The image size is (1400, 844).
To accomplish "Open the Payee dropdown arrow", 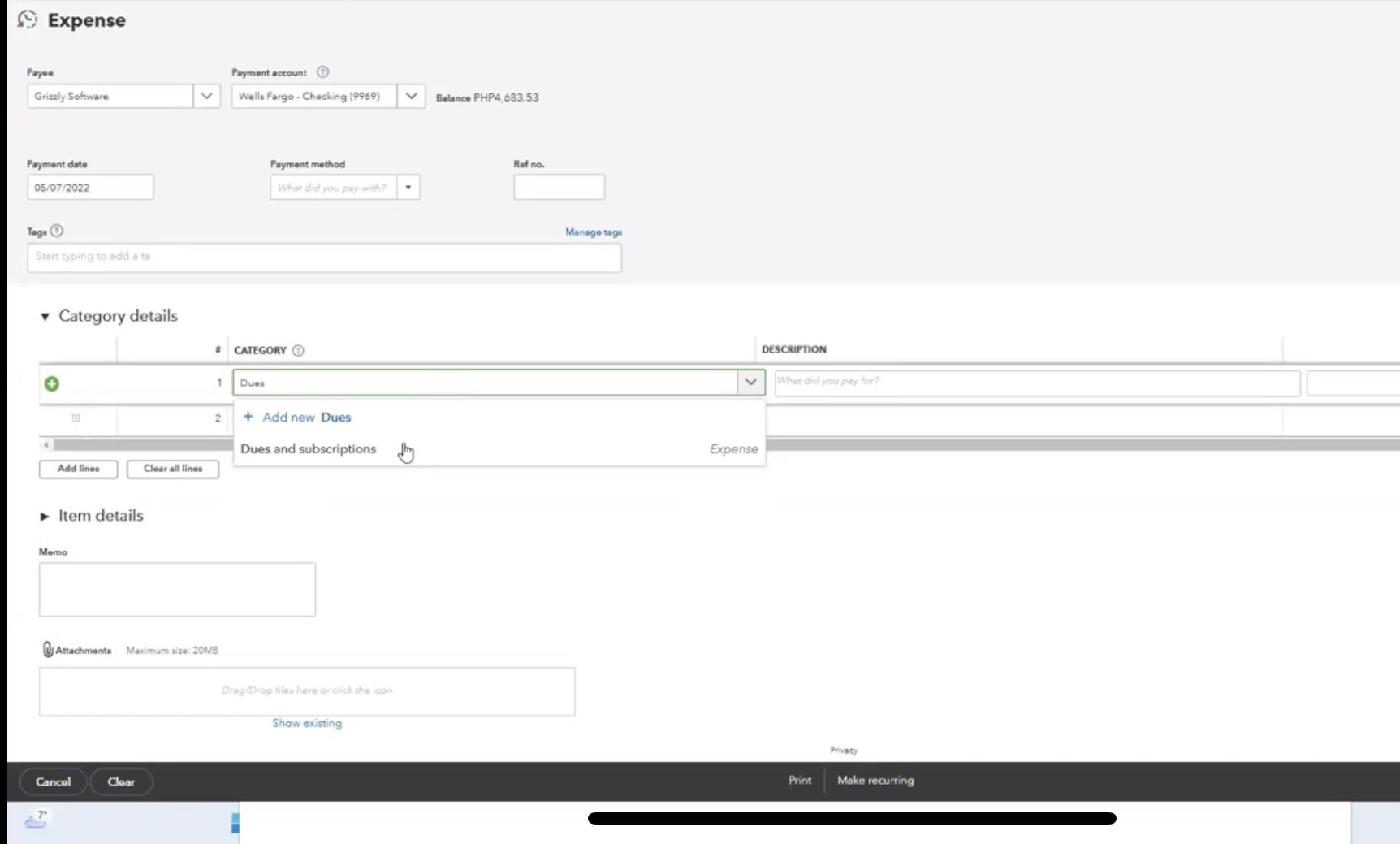I will [x=206, y=96].
